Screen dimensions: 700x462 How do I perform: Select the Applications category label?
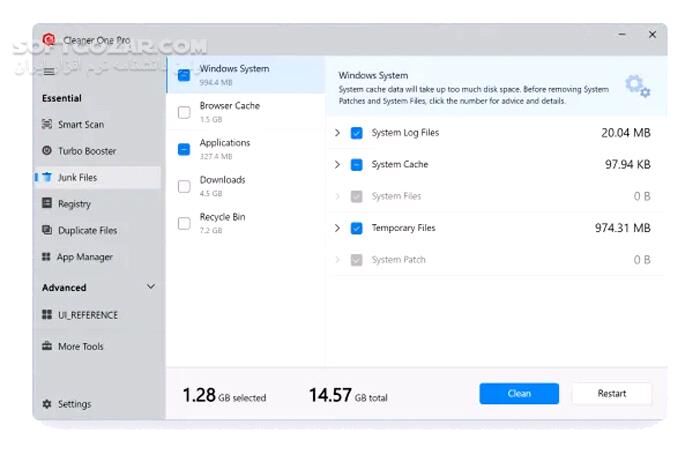pyautogui.click(x=225, y=143)
